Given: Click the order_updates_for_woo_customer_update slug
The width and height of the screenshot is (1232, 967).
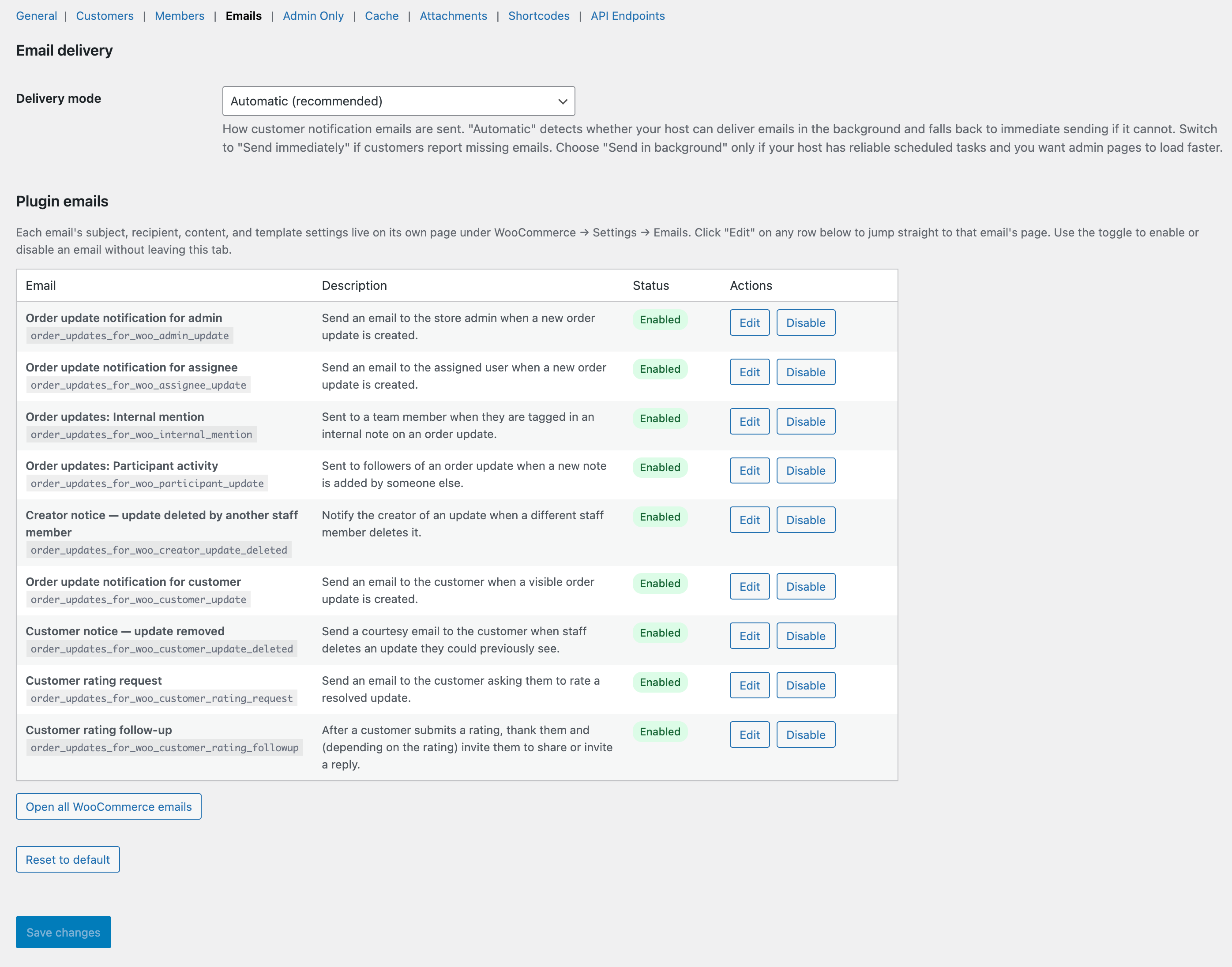Looking at the screenshot, I should click(138, 600).
